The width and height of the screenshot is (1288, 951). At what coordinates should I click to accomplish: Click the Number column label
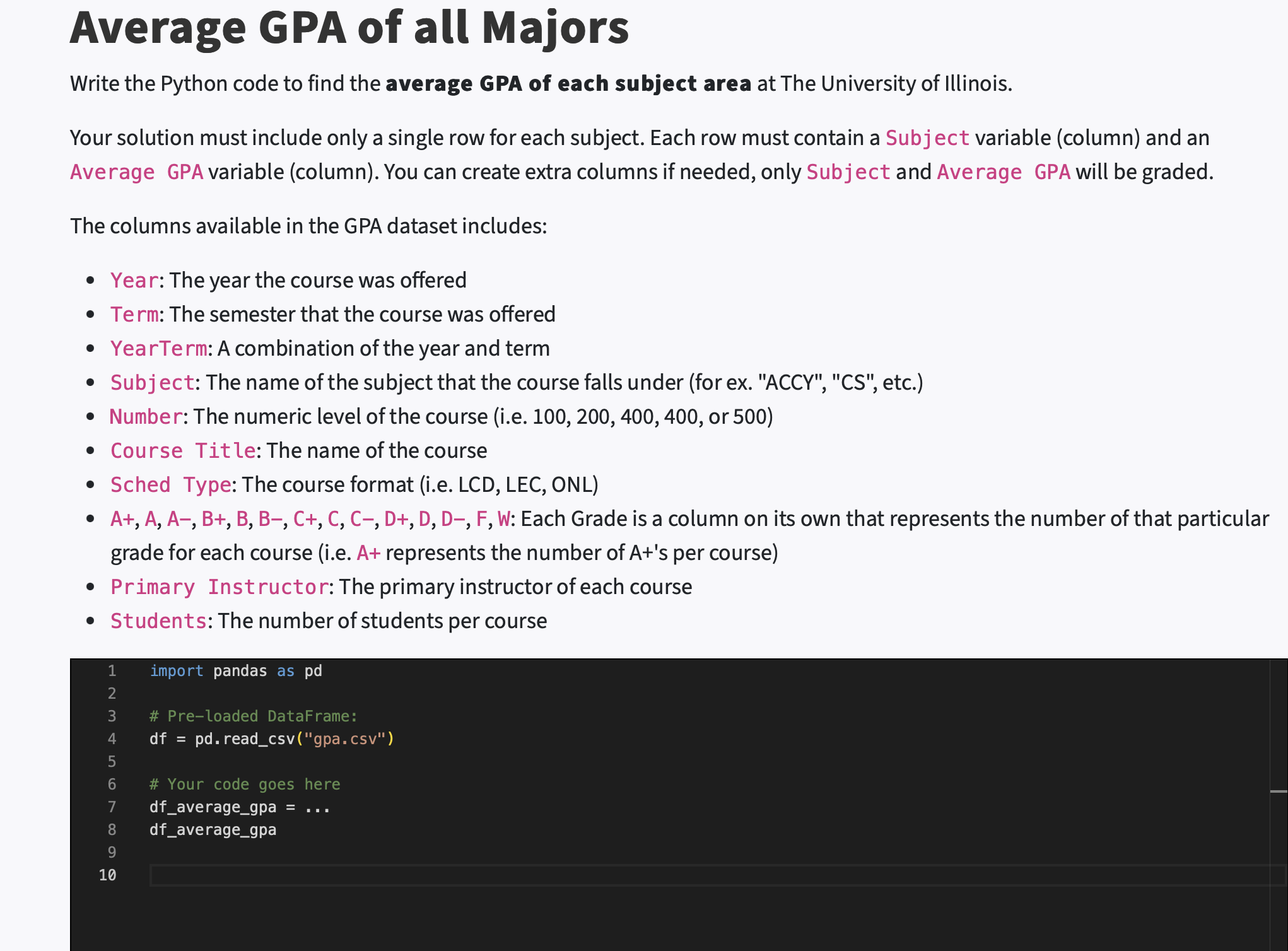(146, 416)
